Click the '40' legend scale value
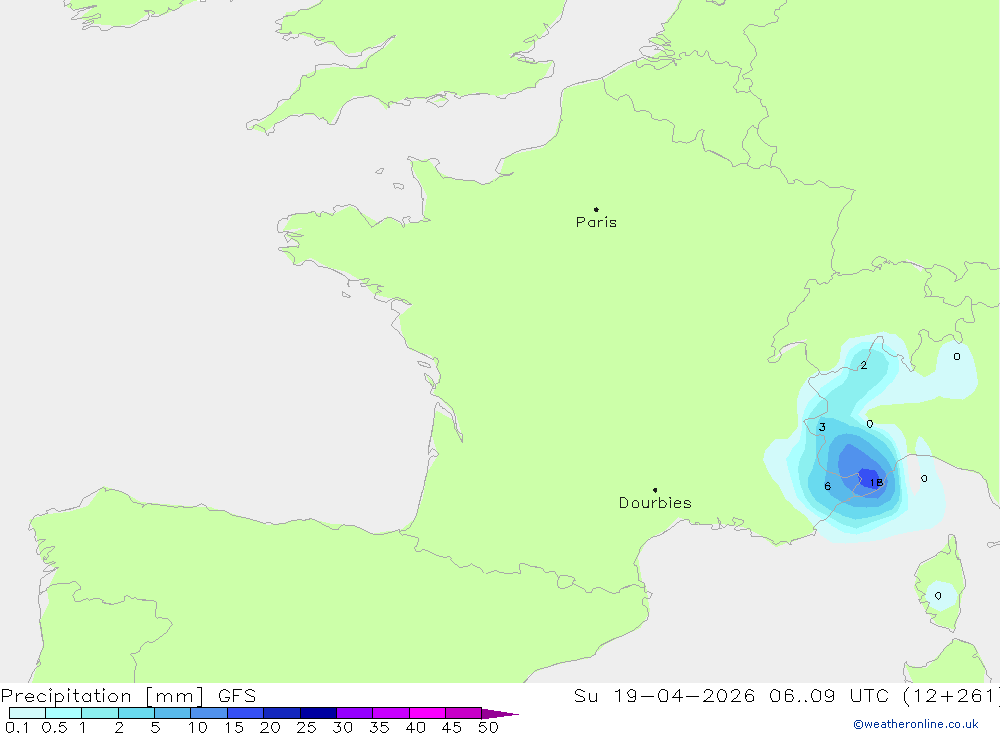 (x=415, y=727)
